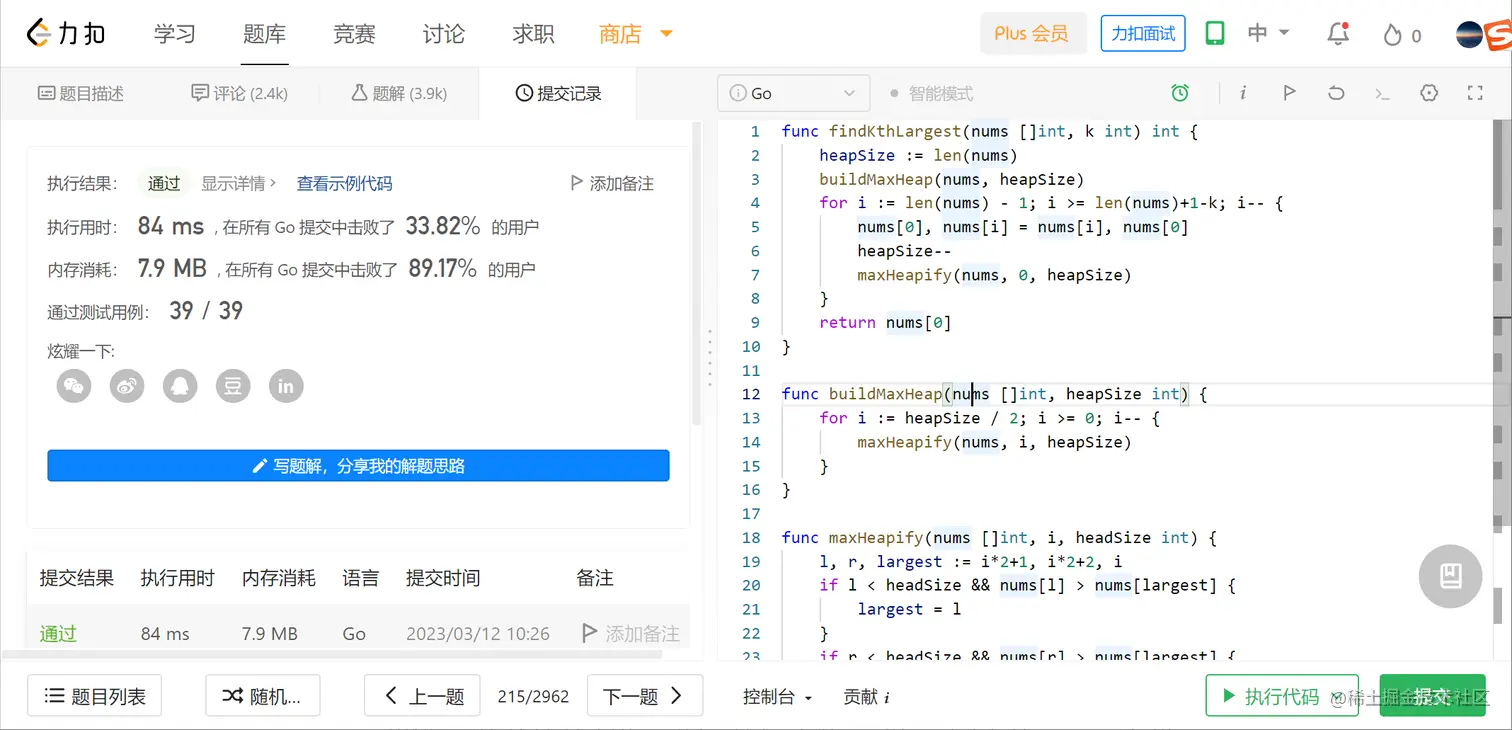Image resolution: width=1512 pixels, height=730 pixels.
Task: Click the 2023/03/12 10:26 timestamp cell
Action: point(478,633)
